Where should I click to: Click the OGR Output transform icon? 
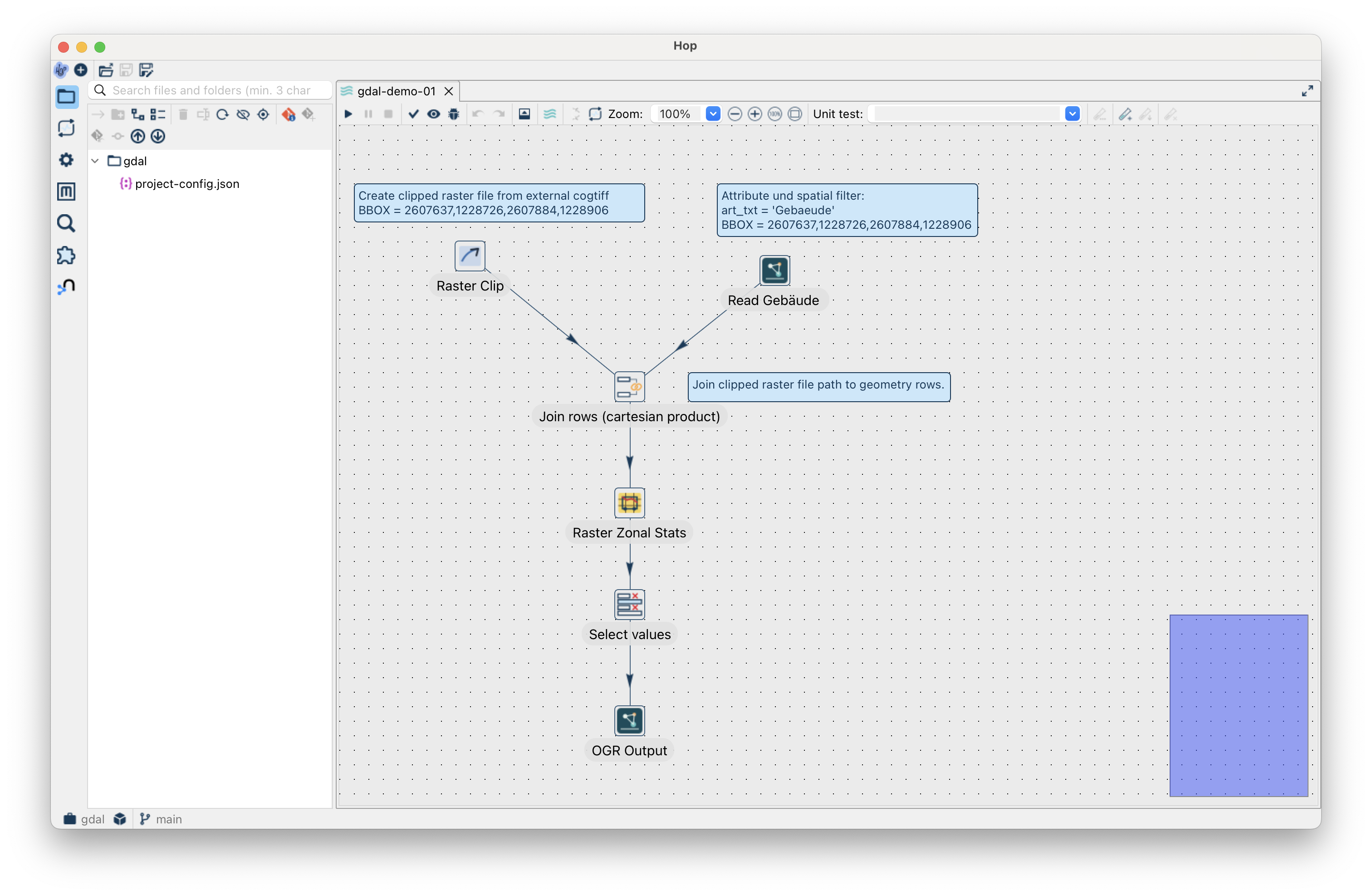[629, 721]
